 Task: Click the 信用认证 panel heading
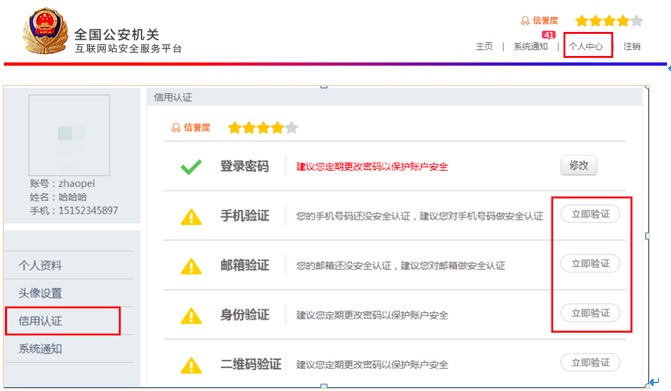173,98
